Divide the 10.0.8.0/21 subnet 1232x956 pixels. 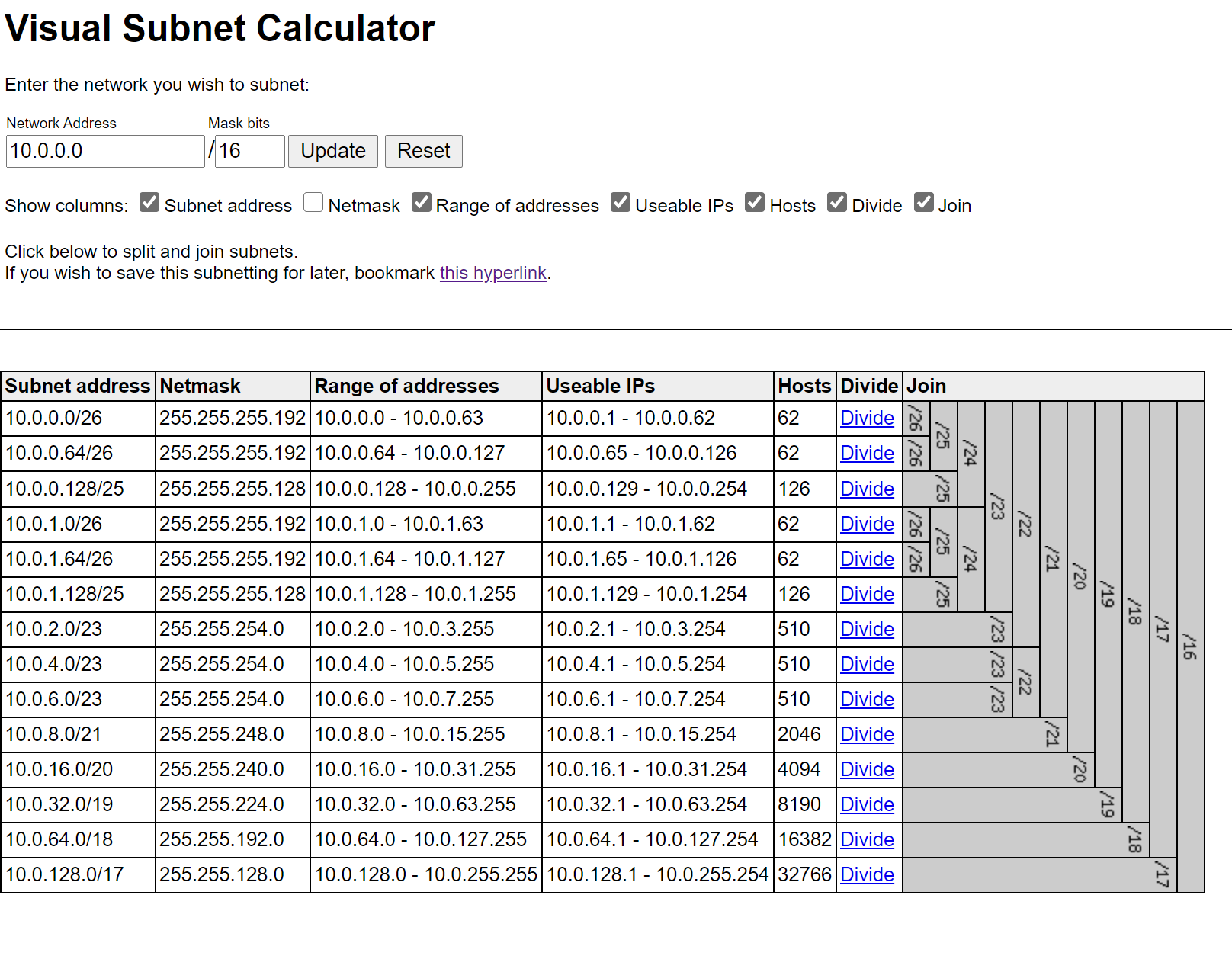pos(867,734)
